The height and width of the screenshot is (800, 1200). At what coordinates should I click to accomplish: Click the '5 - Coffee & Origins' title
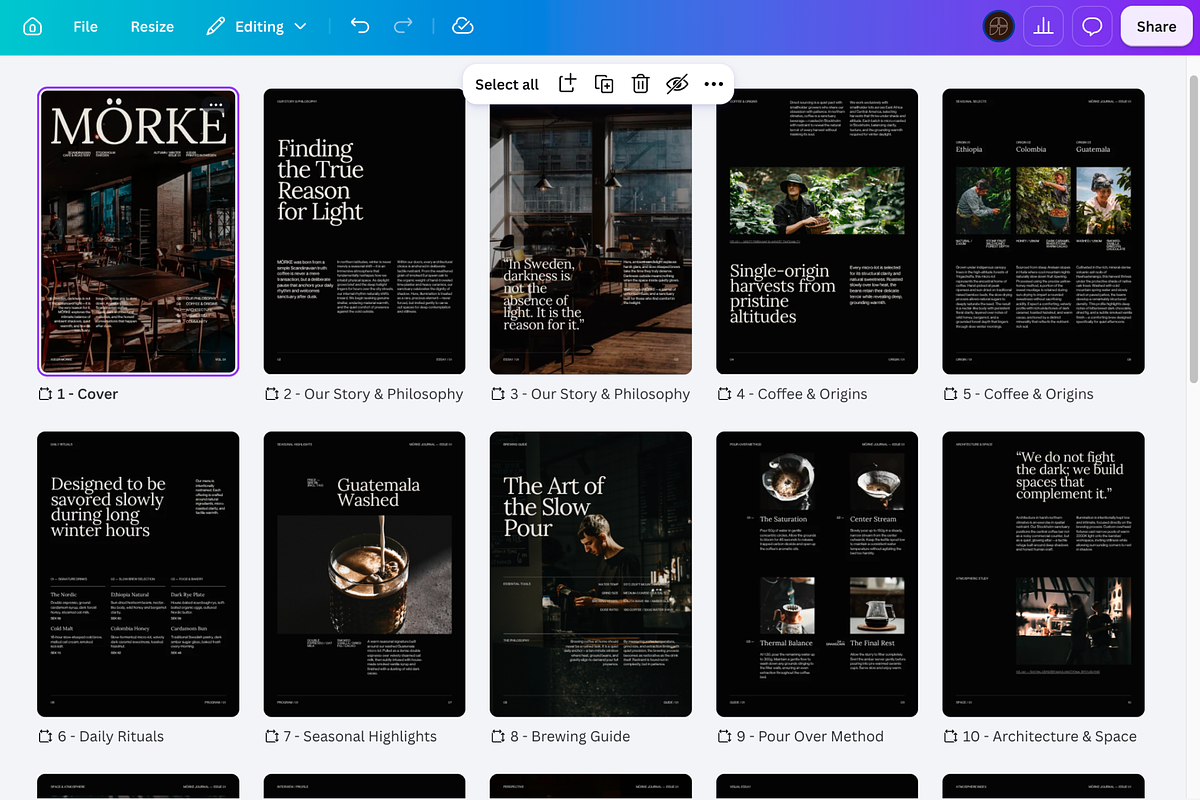click(x=1028, y=394)
